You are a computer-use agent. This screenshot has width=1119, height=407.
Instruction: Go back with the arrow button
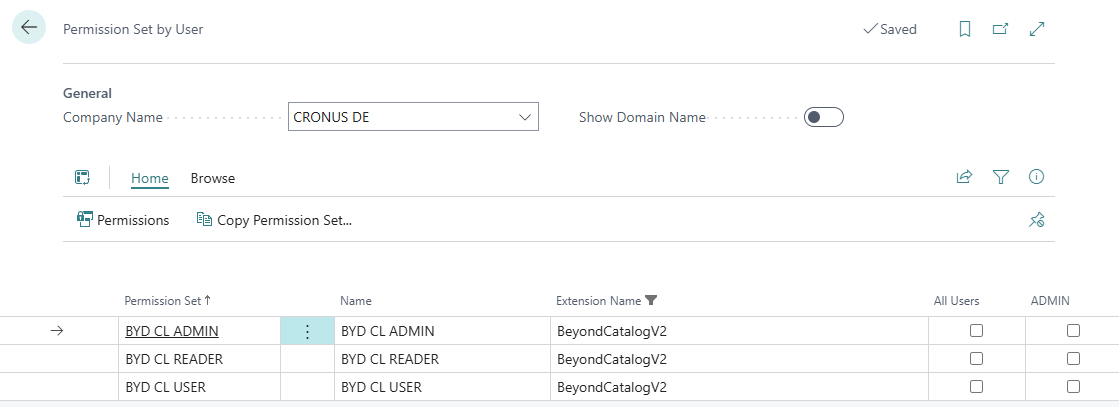click(29, 28)
